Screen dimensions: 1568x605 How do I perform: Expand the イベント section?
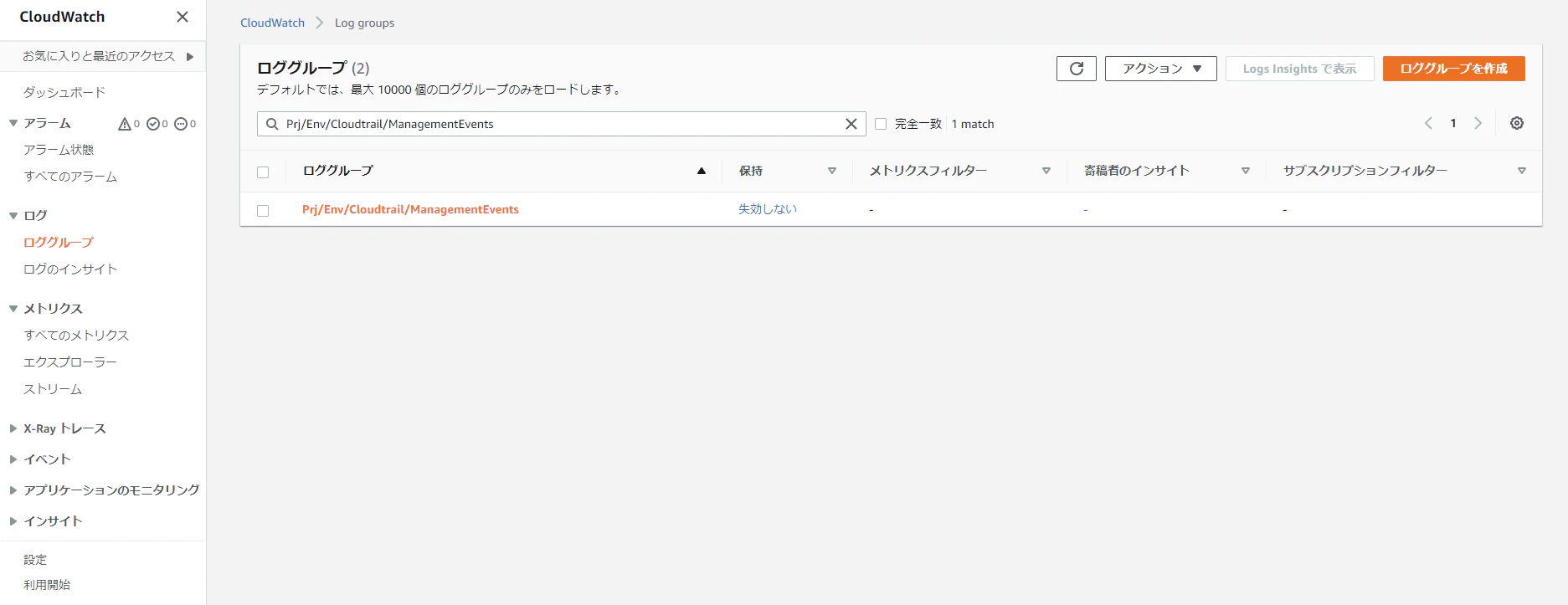click(x=13, y=459)
